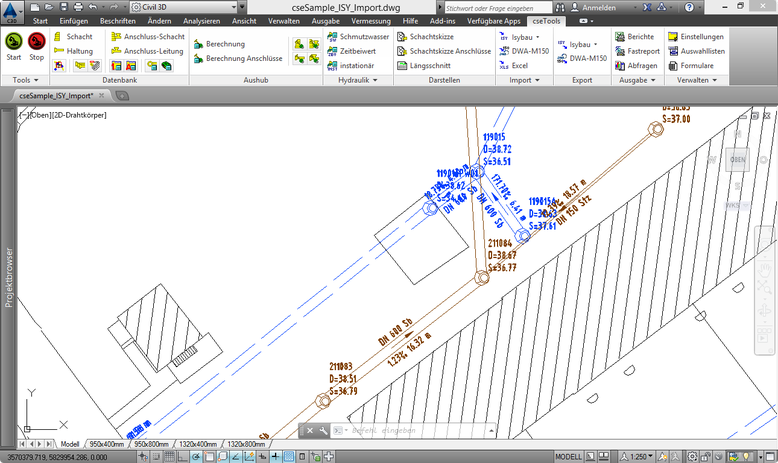The image size is (778, 463).
Task: Open Auswahllisten management
Action: click(x=697, y=51)
